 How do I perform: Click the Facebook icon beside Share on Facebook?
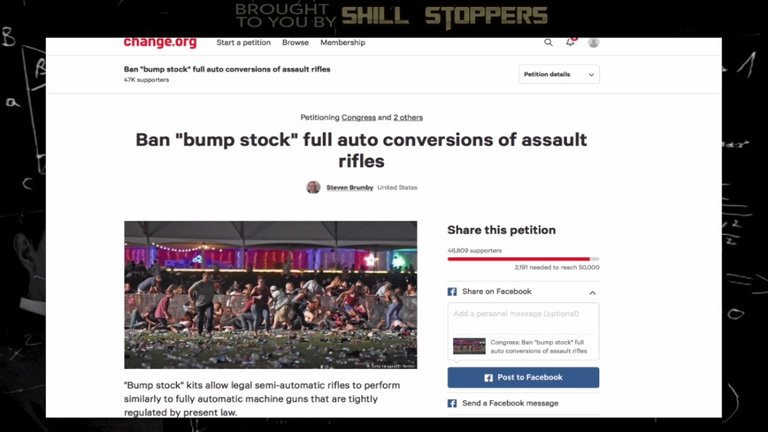(x=452, y=291)
